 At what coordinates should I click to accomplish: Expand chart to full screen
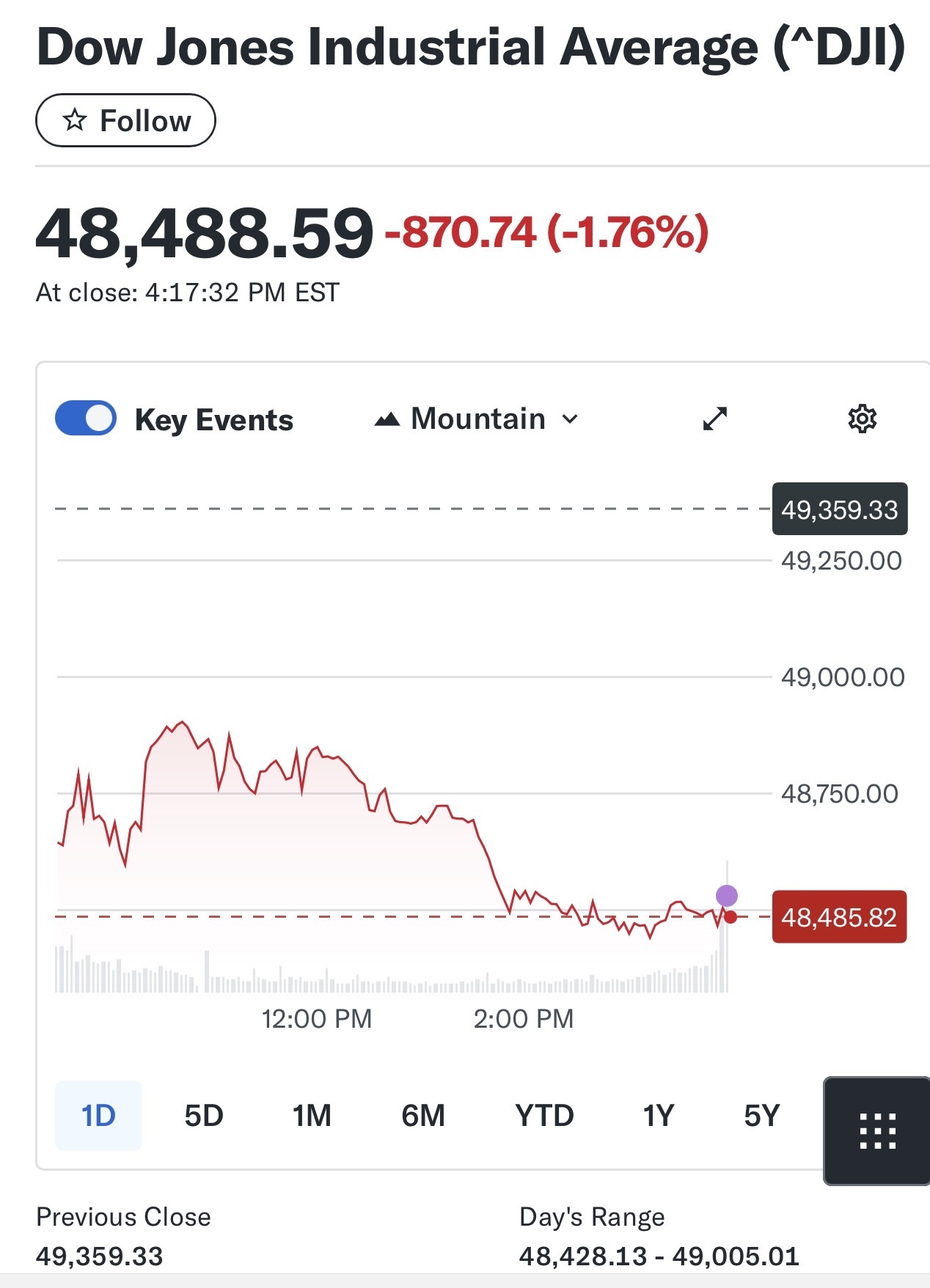714,419
